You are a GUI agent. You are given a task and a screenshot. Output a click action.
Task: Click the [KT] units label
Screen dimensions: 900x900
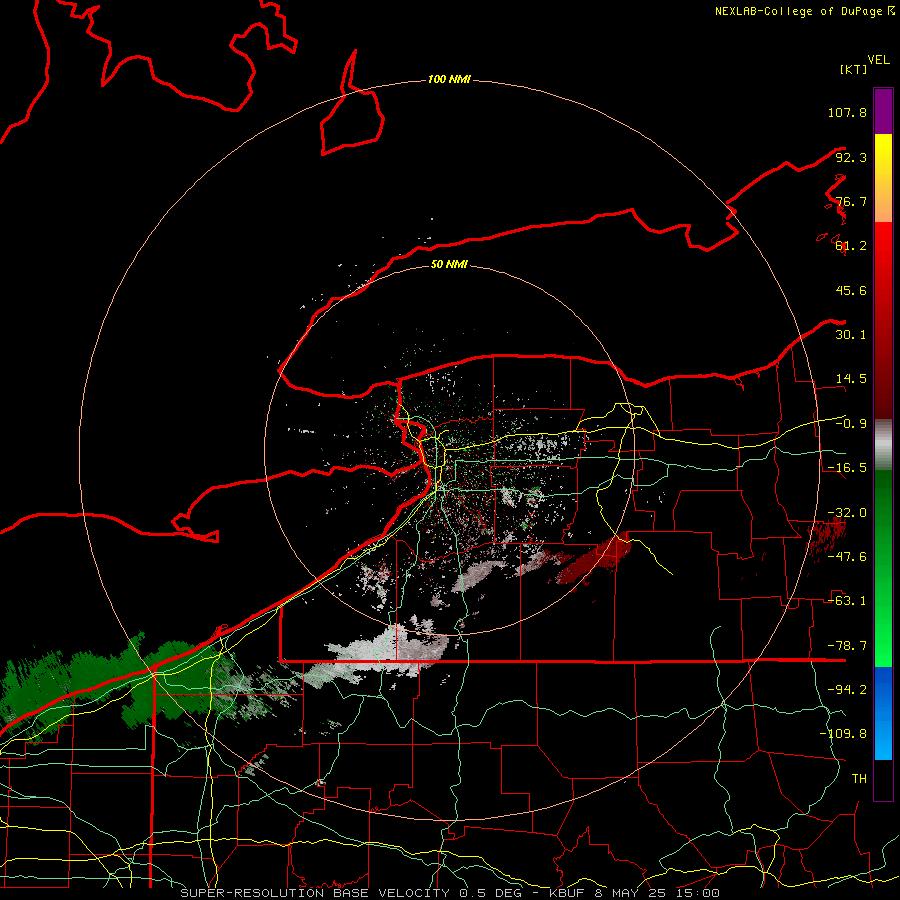pos(853,69)
